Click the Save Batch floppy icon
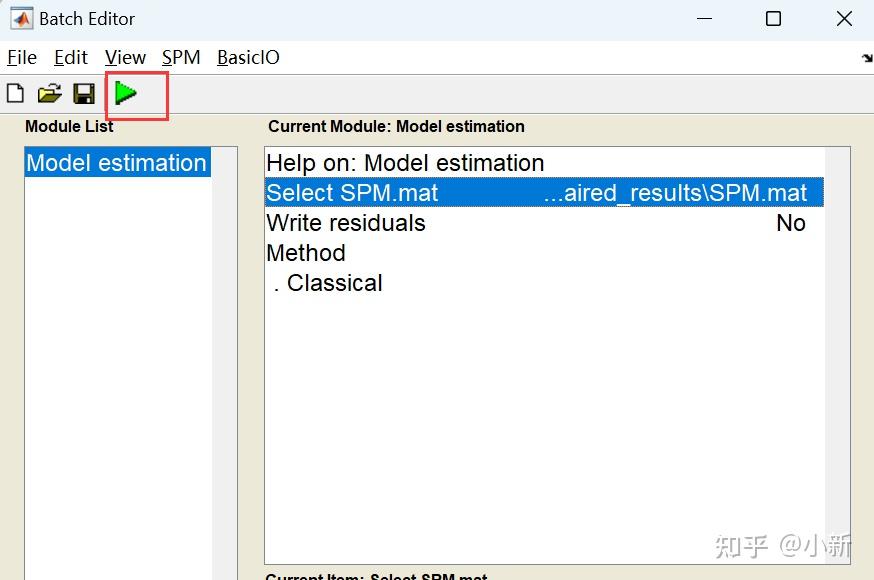The height and width of the screenshot is (580, 874). [84, 94]
